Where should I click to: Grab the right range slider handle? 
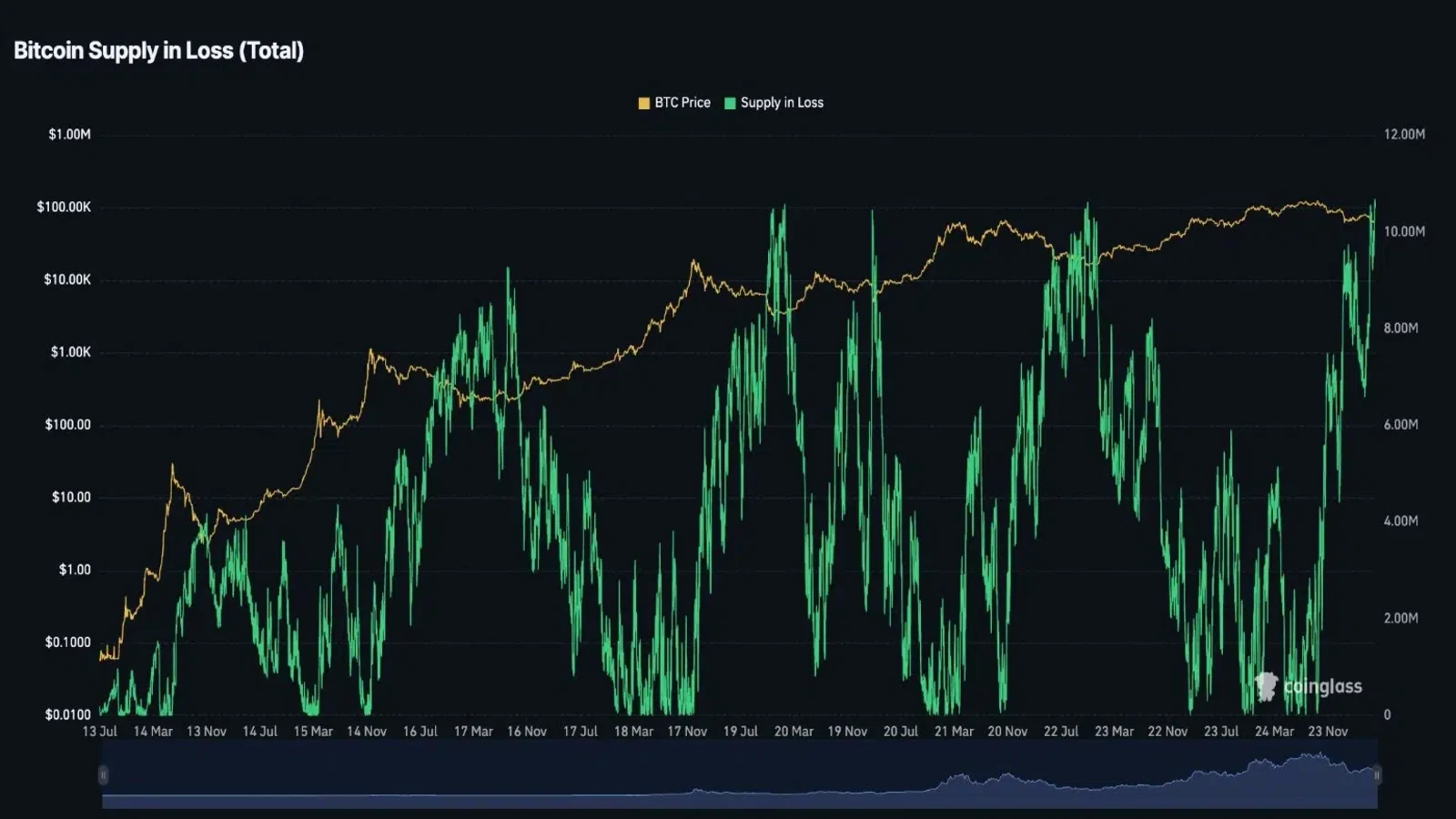tap(1377, 775)
